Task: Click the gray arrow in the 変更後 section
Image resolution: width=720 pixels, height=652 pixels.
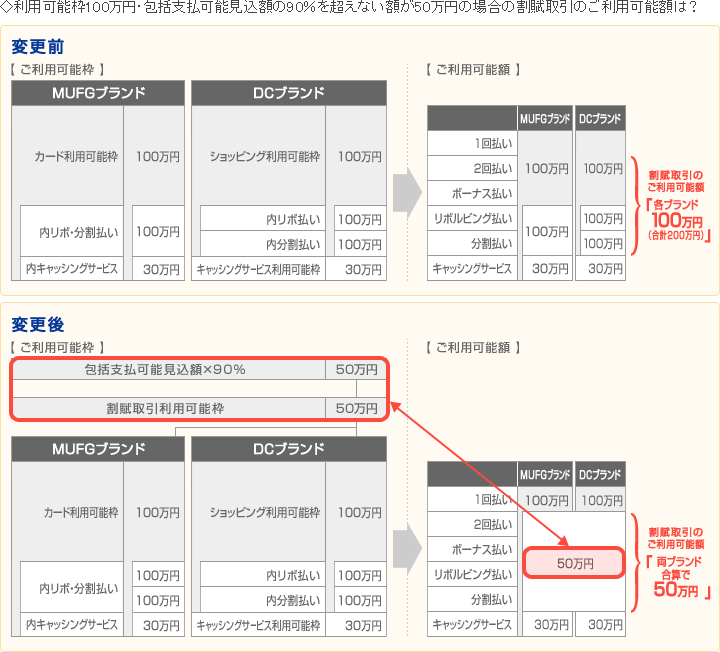Action: coord(405,549)
